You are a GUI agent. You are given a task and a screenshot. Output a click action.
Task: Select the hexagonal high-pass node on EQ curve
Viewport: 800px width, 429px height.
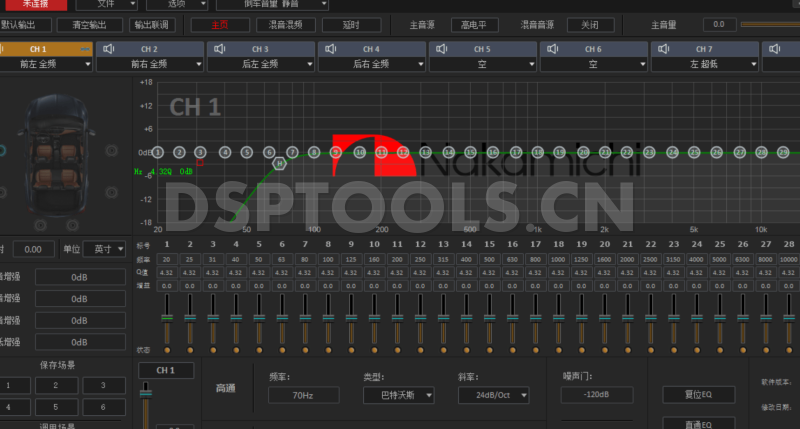click(x=280, y=162)
